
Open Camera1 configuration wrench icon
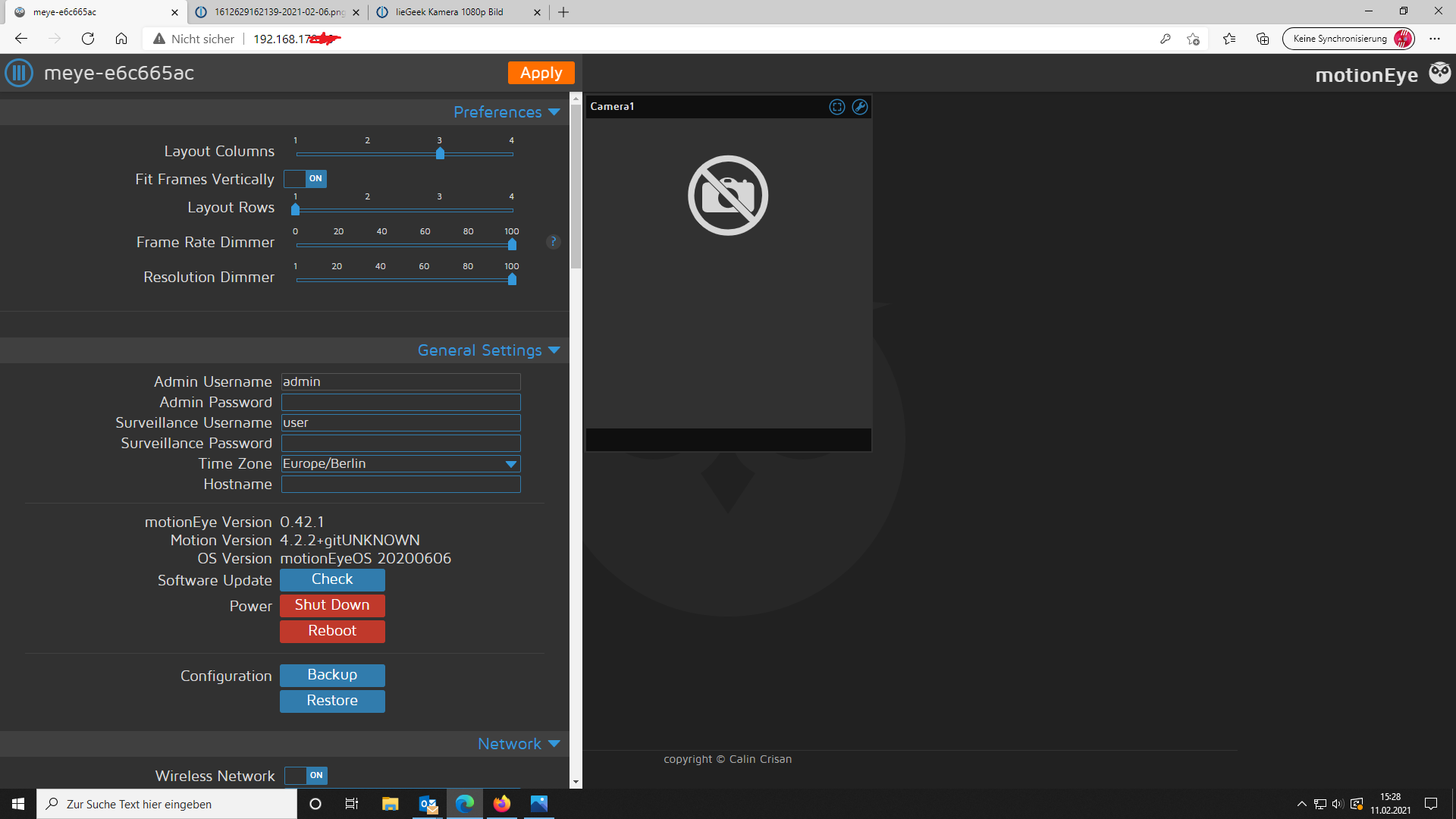tap(859, 107)
